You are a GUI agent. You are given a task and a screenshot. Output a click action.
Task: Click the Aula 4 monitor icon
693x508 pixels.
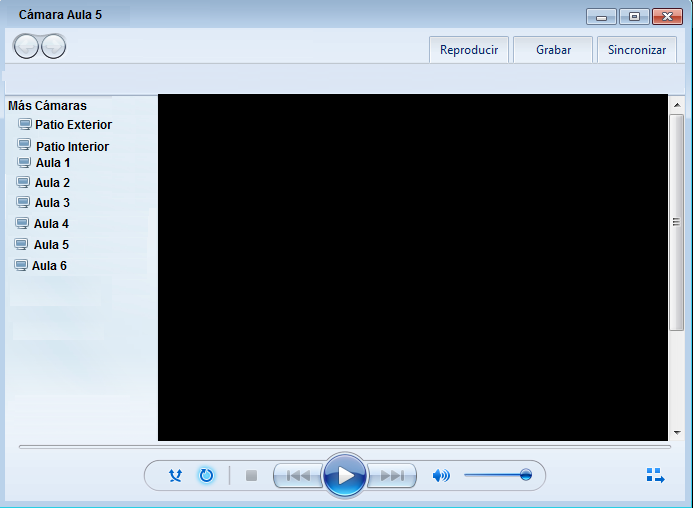pyautogui.click(x=22, y=223)
